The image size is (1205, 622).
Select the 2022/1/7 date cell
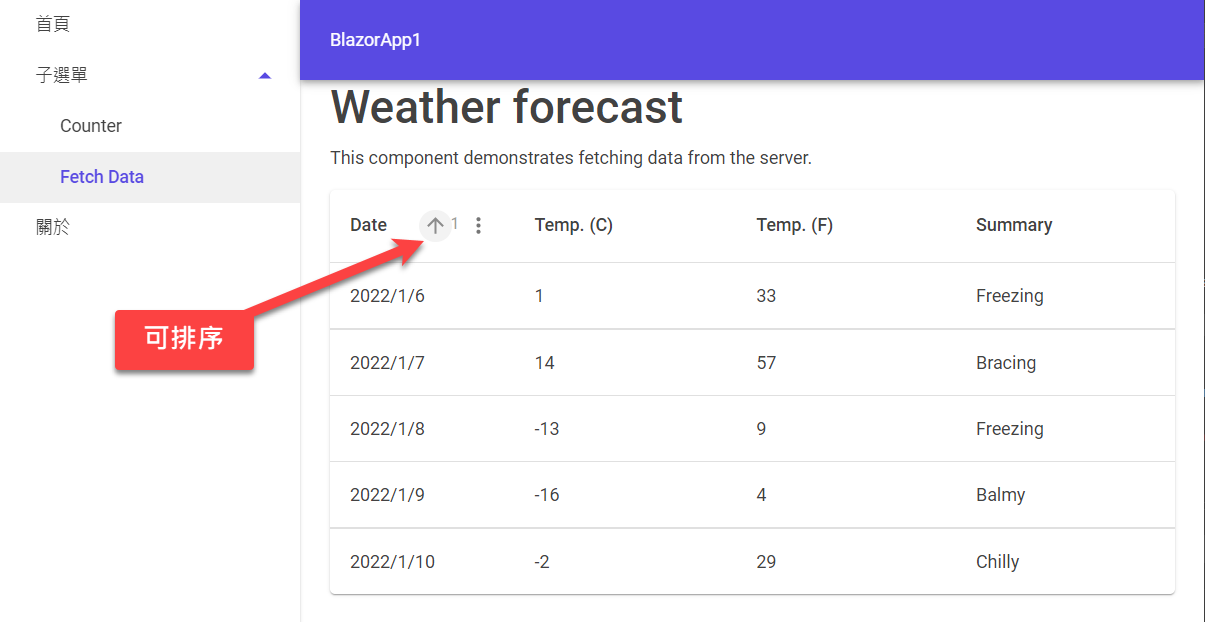coord(387,363)
